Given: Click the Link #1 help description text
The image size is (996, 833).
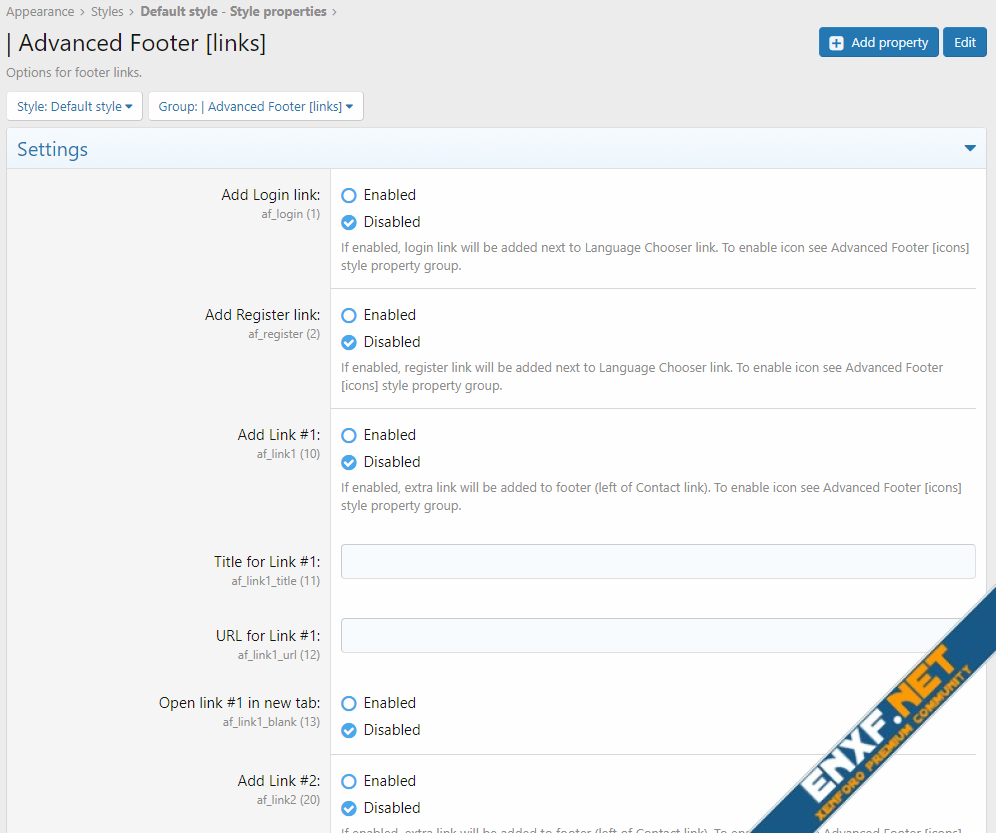Looking at the screenshot, I should 651,497.
